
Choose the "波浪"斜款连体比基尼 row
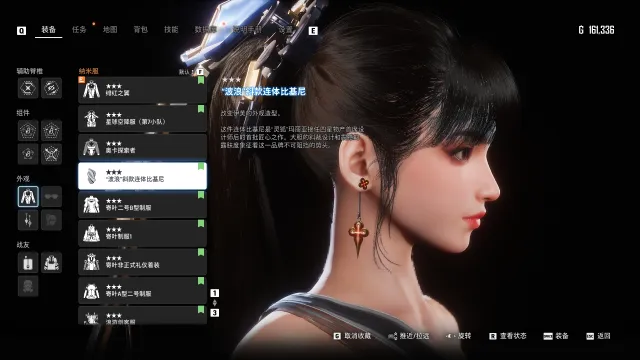pyautogui.click(x=142, y=176)
